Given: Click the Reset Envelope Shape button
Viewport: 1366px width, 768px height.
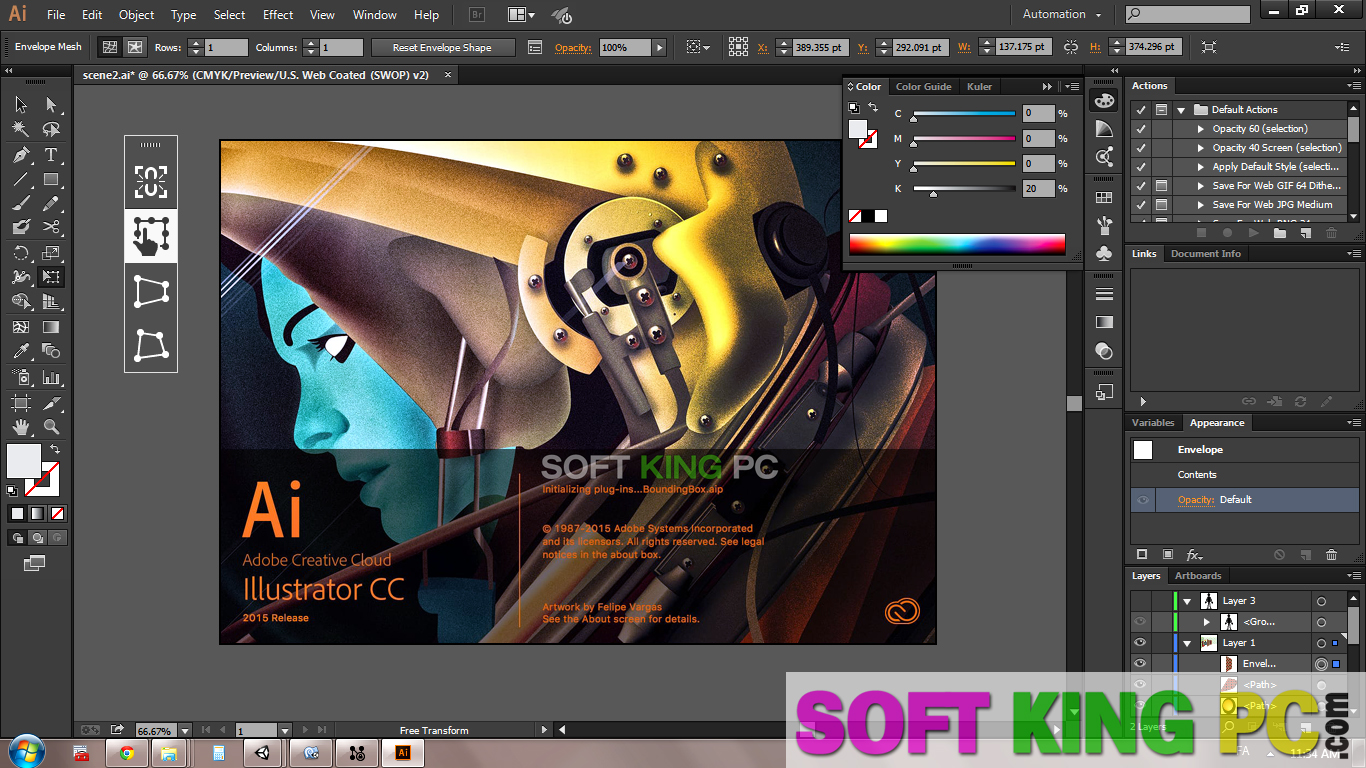Looking at the screenshot, I should pos(443,48).
